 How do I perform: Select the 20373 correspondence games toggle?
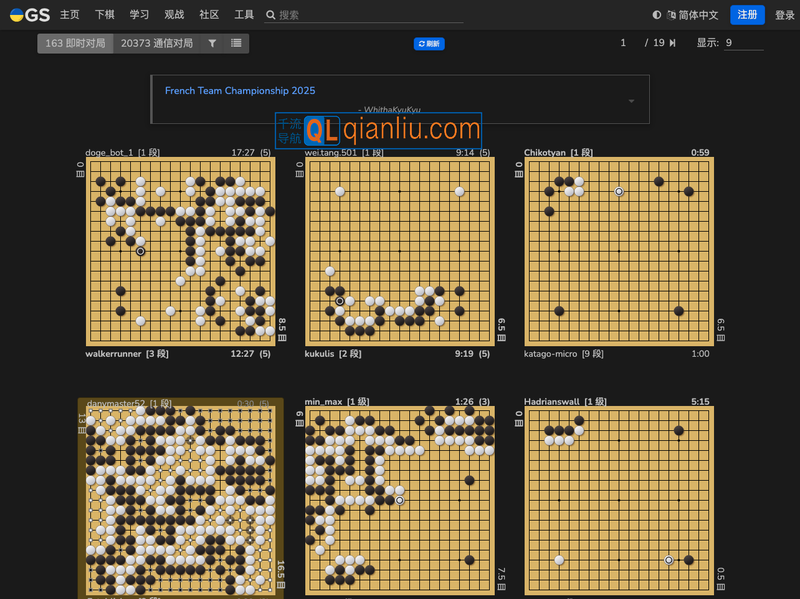point(156,44)
